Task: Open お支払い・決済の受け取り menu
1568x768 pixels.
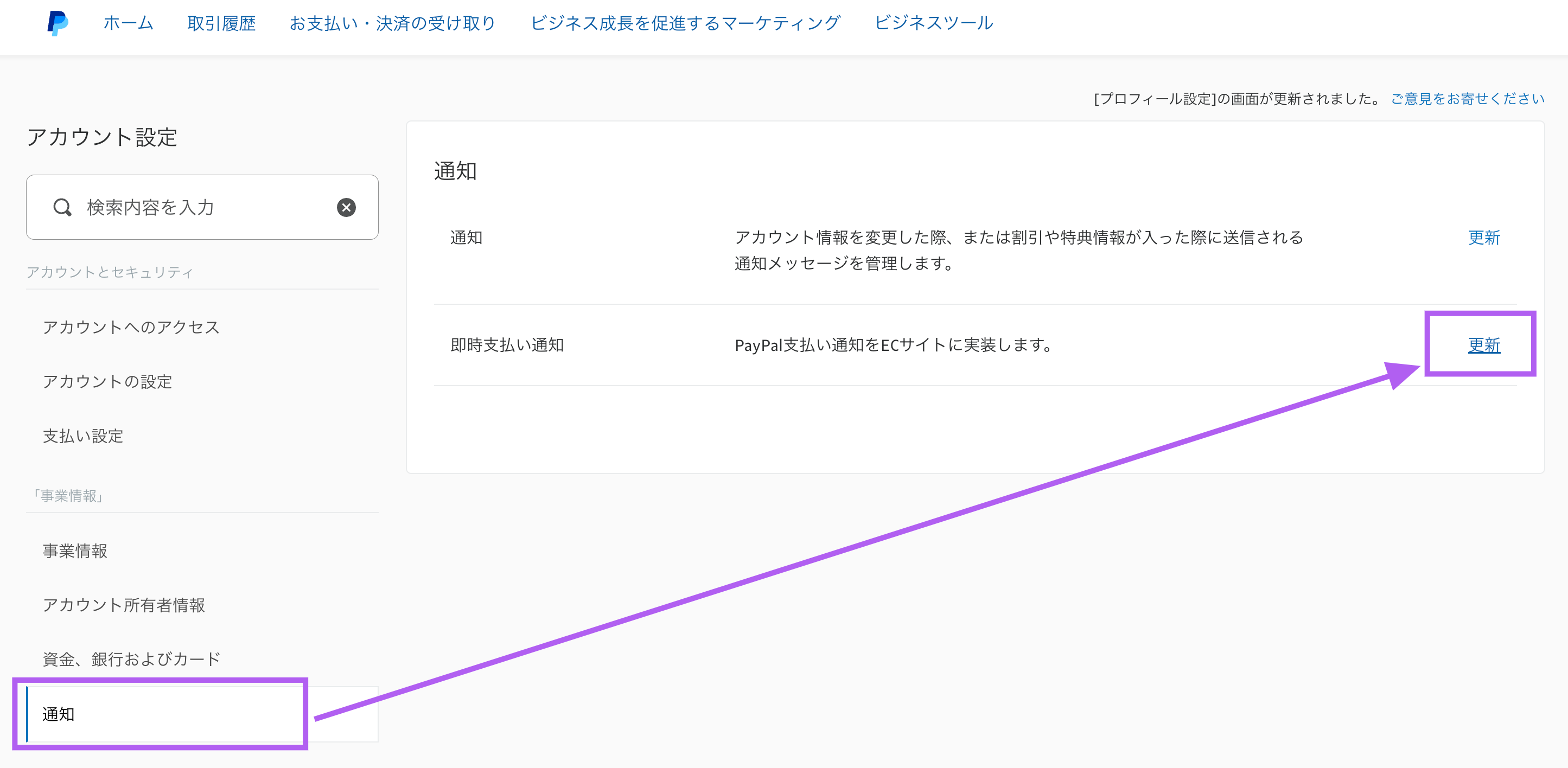Action: pos(393,23)
